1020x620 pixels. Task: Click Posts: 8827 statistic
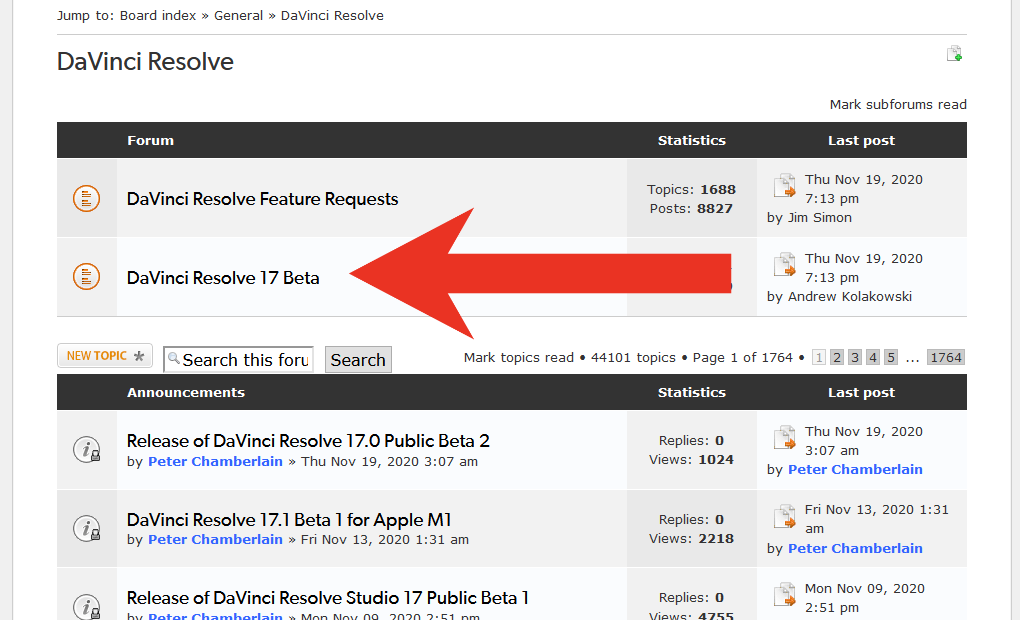pos(691,209)
